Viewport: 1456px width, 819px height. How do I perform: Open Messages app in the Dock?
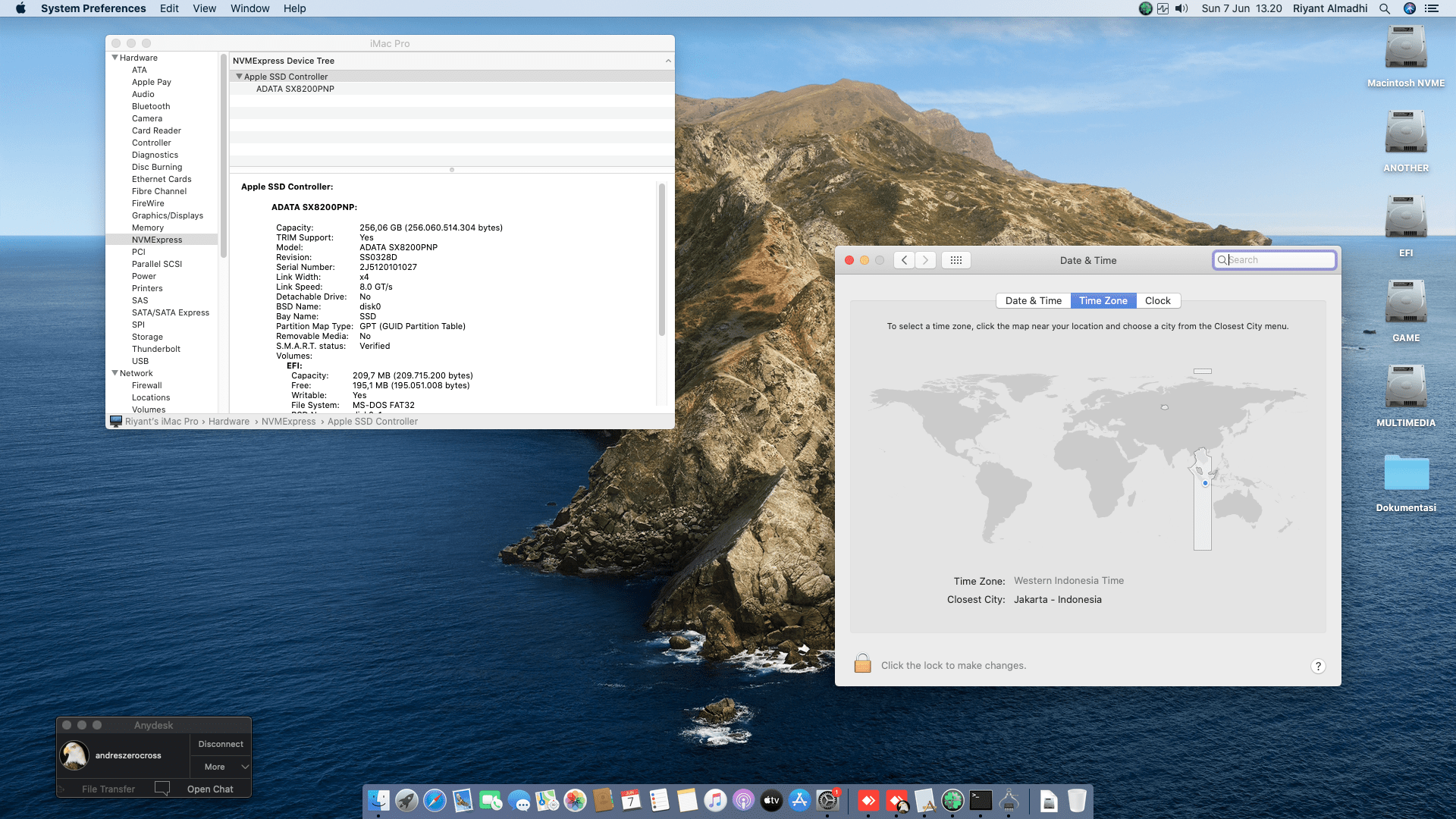pos(519,800)
